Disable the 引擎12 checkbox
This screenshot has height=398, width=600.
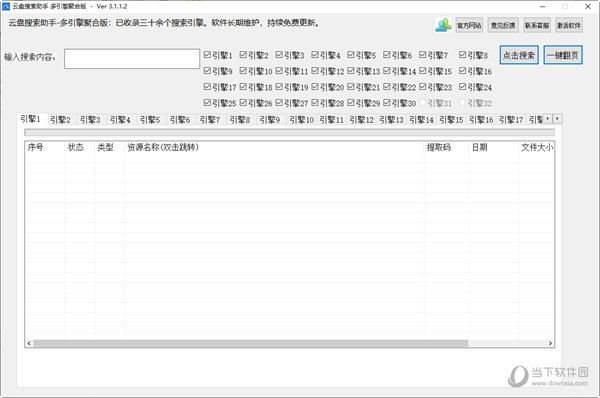click(x=315, y=71)
